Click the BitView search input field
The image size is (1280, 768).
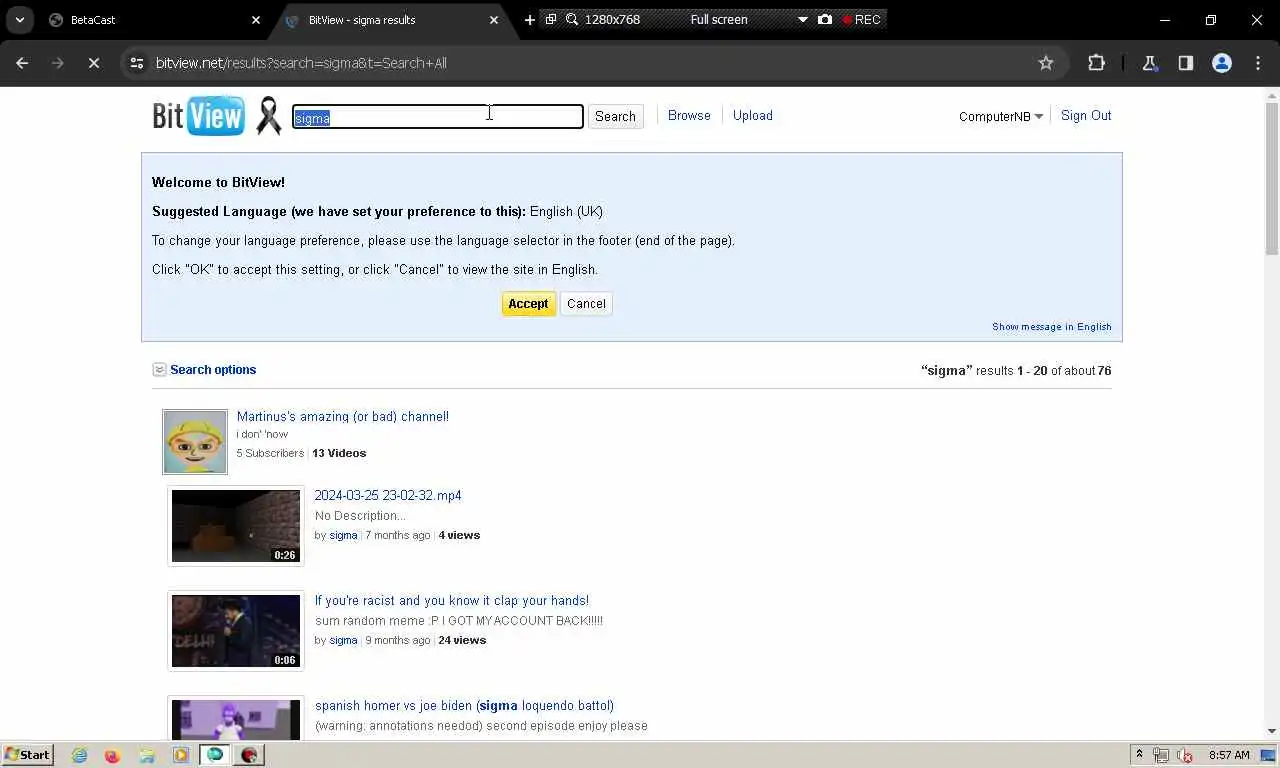coord(437,117)
